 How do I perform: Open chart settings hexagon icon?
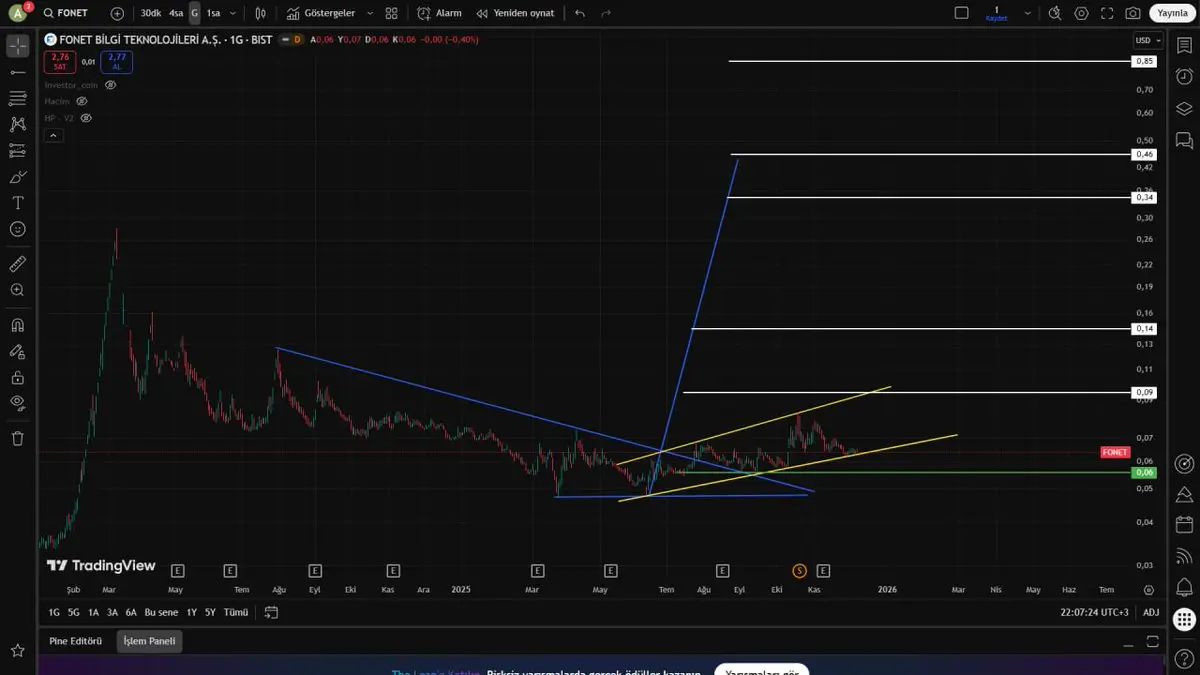1081,13
